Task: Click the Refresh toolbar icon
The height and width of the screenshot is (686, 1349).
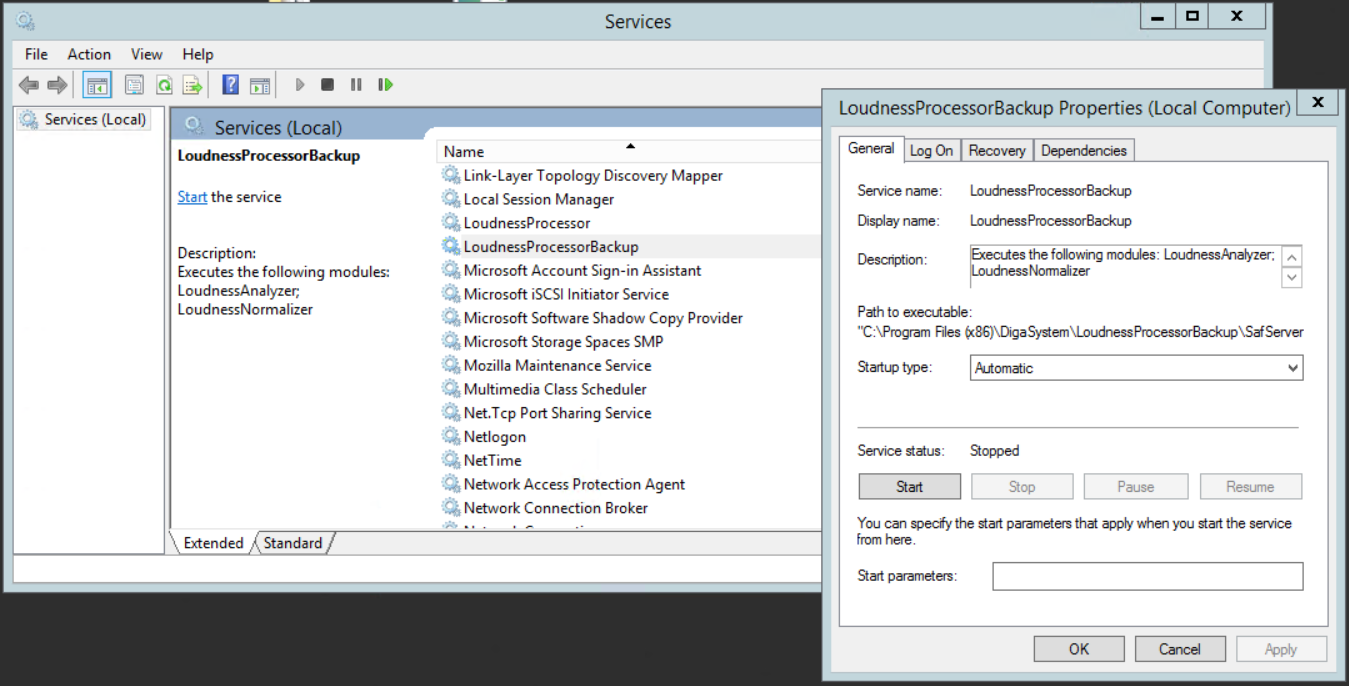Action: click(163, 85)
